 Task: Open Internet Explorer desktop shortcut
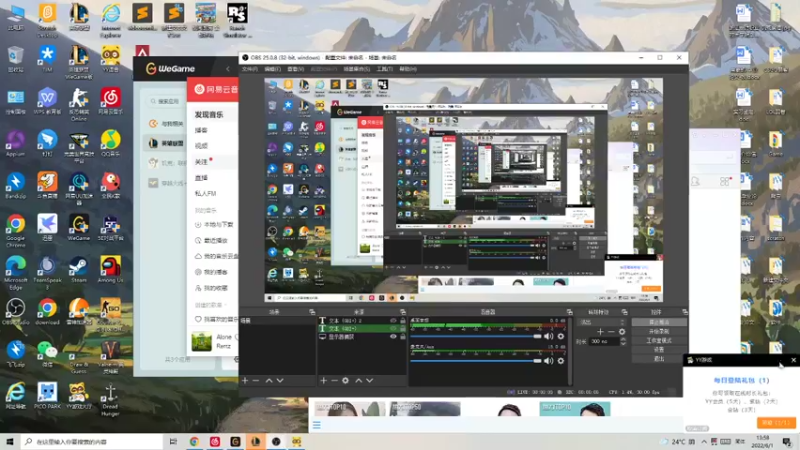[110, 20]
